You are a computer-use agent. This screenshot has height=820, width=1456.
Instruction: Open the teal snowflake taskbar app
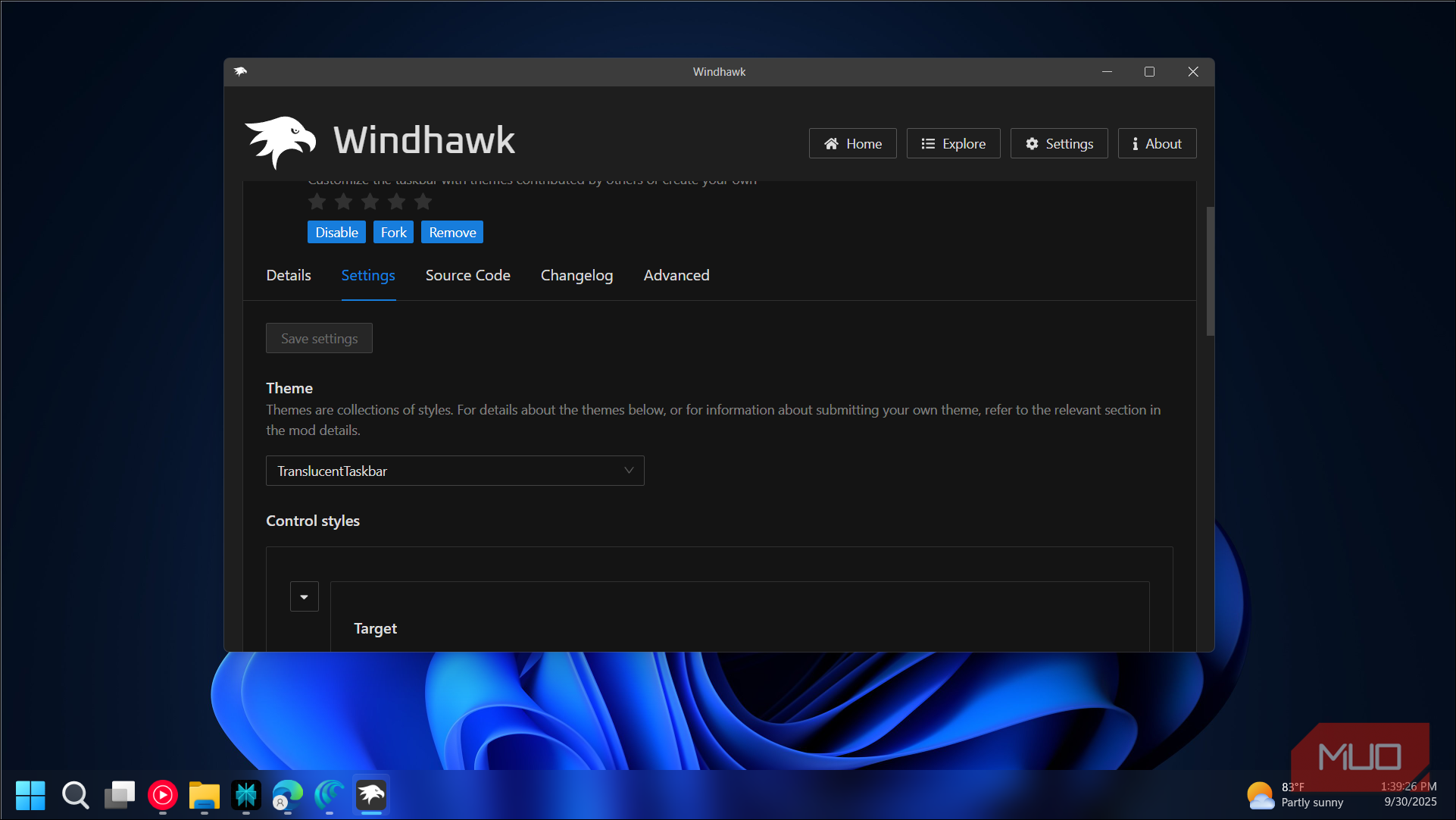click(x=246, y=795)
